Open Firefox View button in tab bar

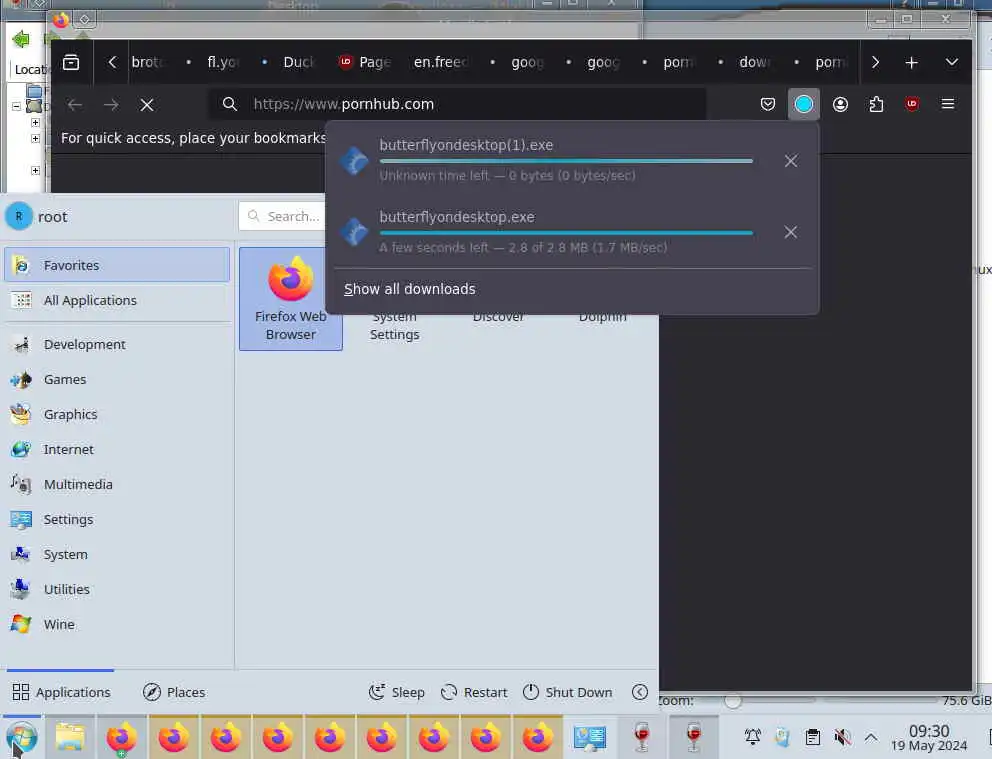pos(71,62)
